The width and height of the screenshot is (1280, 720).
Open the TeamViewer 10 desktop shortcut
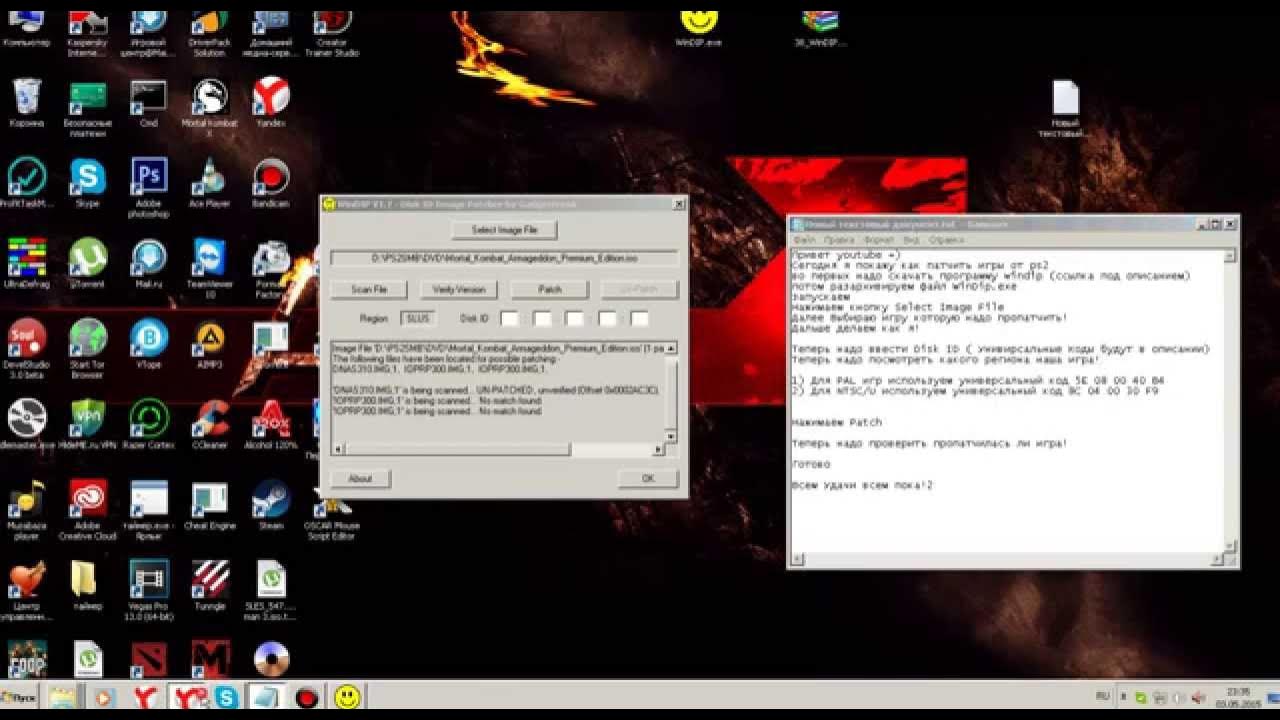click(x=210, y=269)
